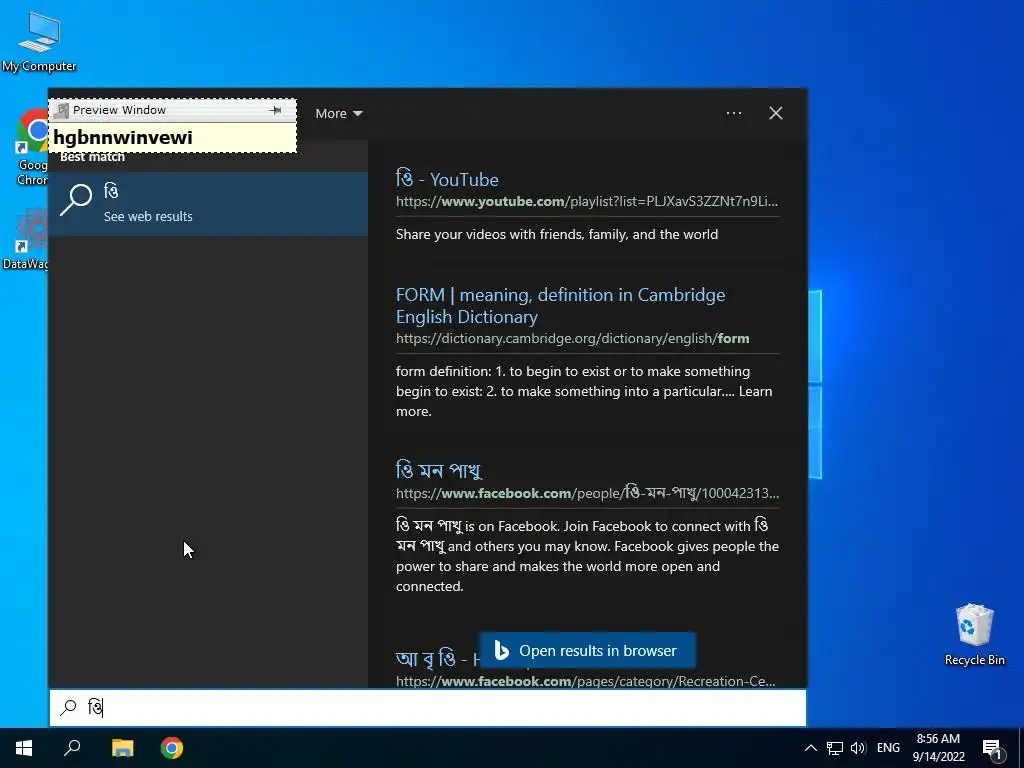Launch Chrome from the taskbar

[172, 748]
